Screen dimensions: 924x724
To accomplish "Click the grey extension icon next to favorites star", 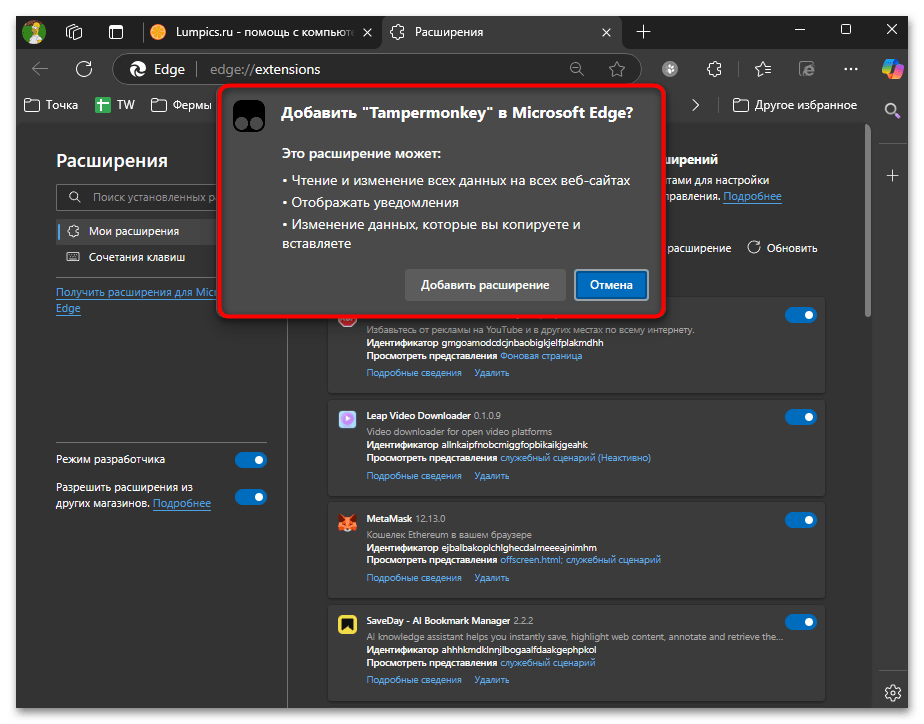I will [670, 69].
